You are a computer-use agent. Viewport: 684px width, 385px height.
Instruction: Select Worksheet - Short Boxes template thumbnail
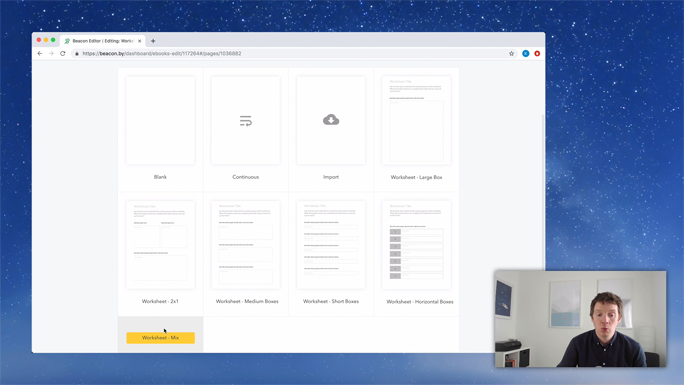tap(331, 245)
